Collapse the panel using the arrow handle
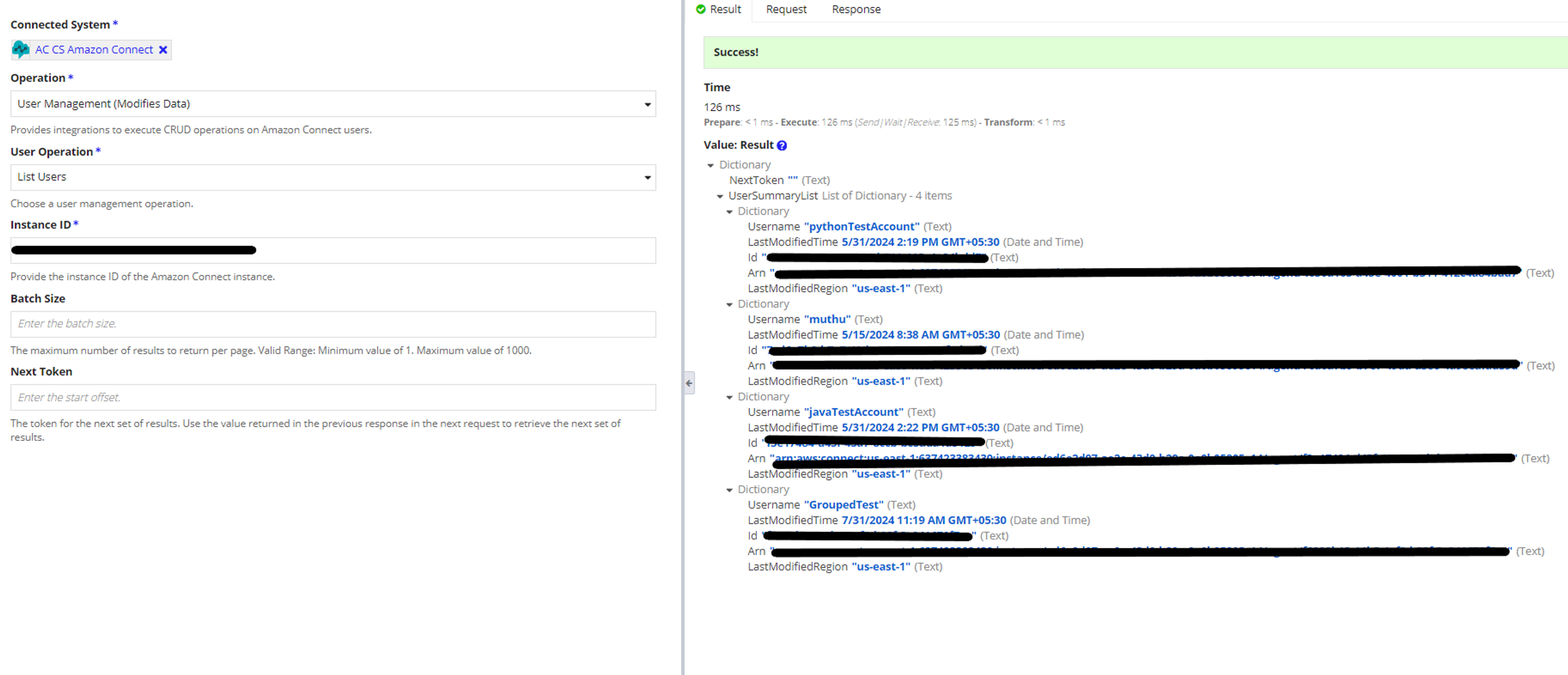This screenshot has width=1568, height=675. click(x=689, y=383)
